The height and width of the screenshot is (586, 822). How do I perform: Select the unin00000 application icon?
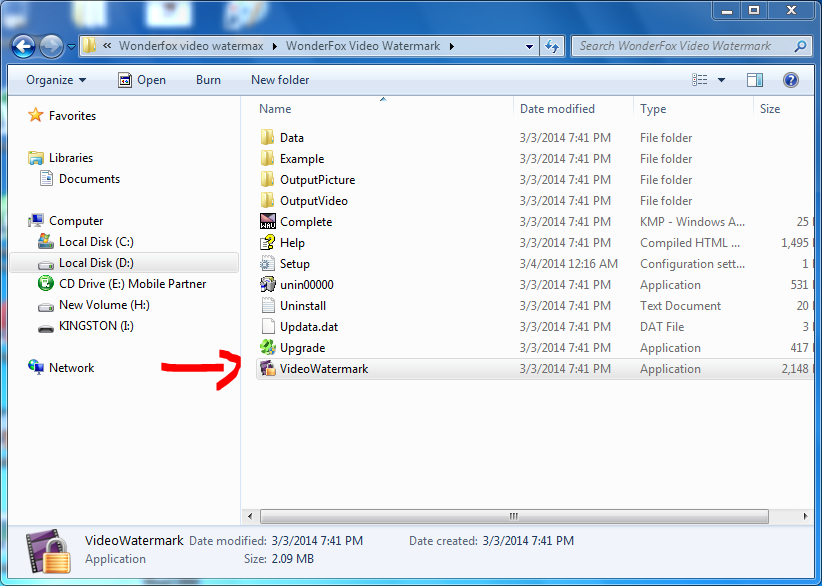(267, 284)
